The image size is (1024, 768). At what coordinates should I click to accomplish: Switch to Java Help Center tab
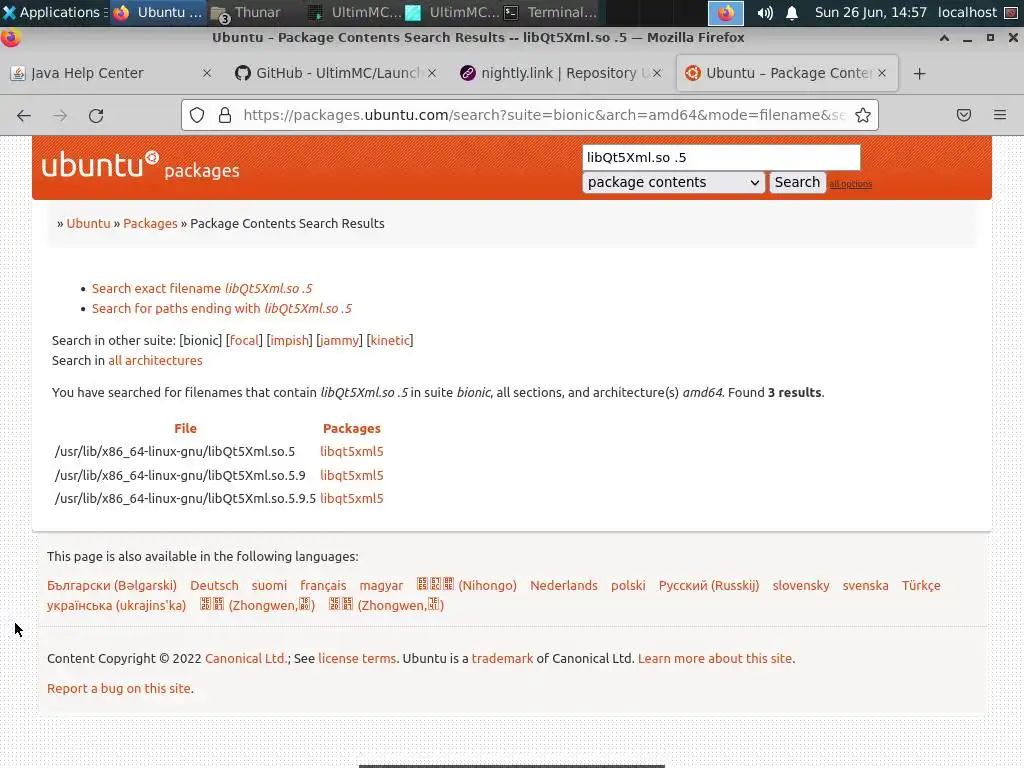pyautogui.click(x=111, y=73)
